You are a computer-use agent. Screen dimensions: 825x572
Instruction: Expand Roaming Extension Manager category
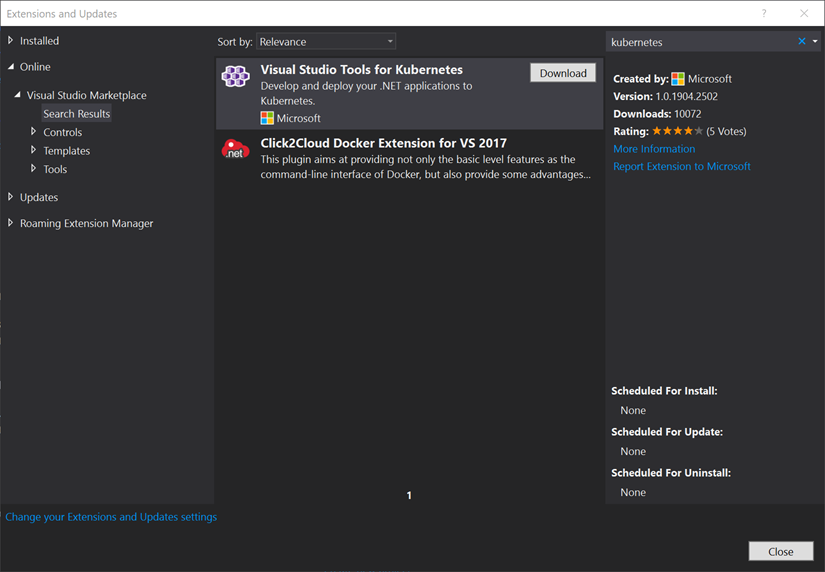click(x=10, y=223)
